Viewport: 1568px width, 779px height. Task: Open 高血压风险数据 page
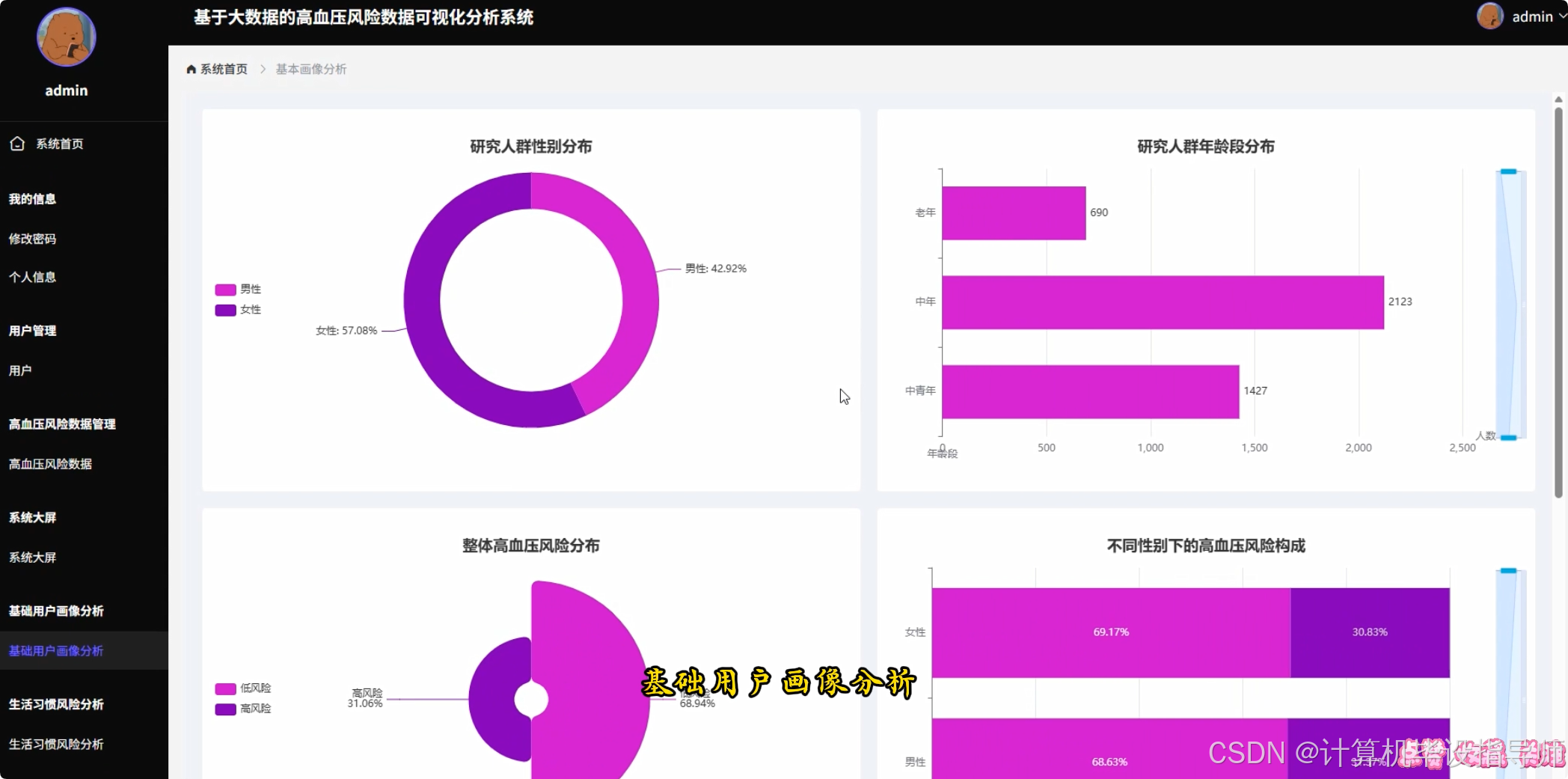click(x=50, y=464)
